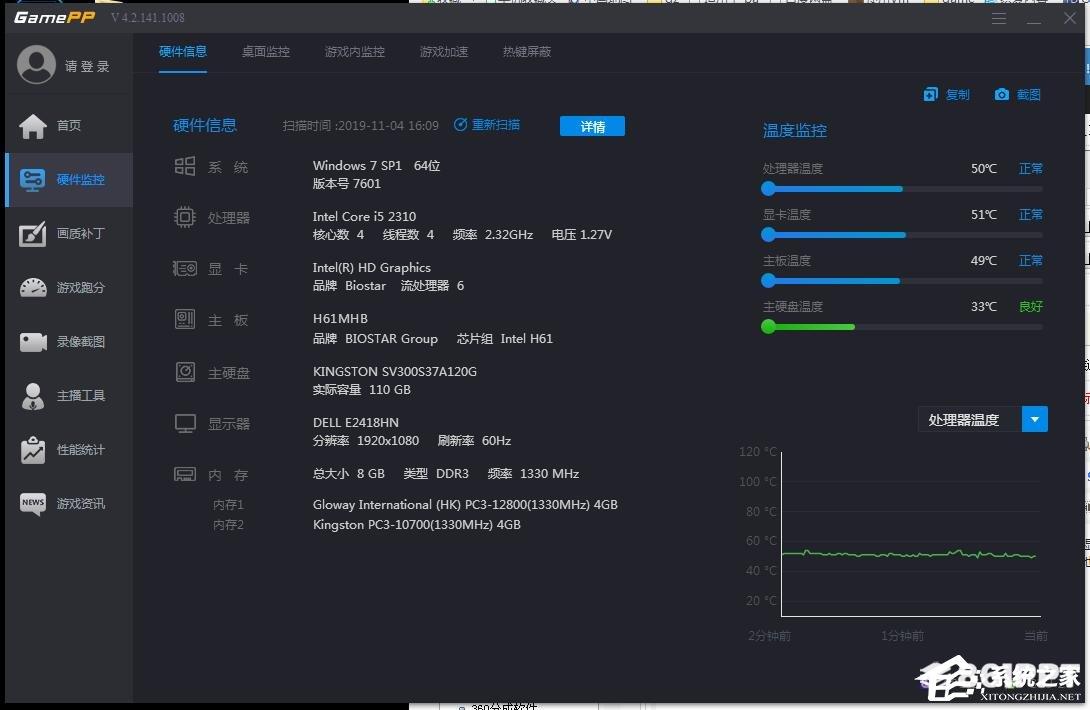Viewport: 1090px width, 710px height.
Task: Click the green temperature chart line
Action: (x=909, y=554)
